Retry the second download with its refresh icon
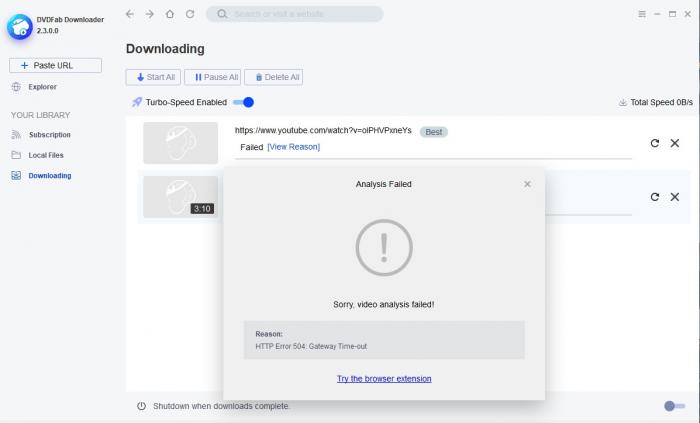This screenshot has height=423, width=700. 654,197
